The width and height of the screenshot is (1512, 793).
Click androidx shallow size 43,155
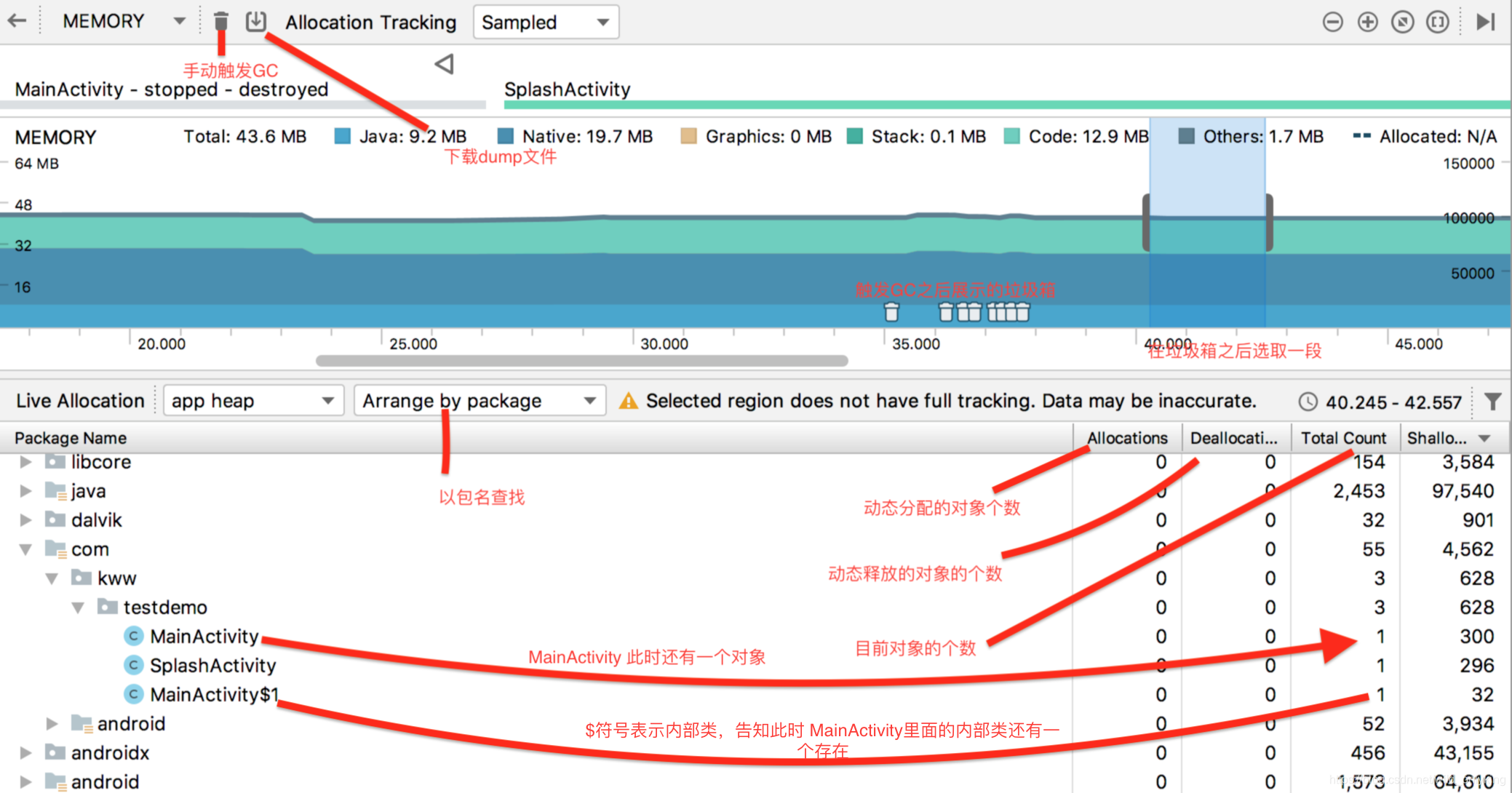click(x=1463, y=753)
